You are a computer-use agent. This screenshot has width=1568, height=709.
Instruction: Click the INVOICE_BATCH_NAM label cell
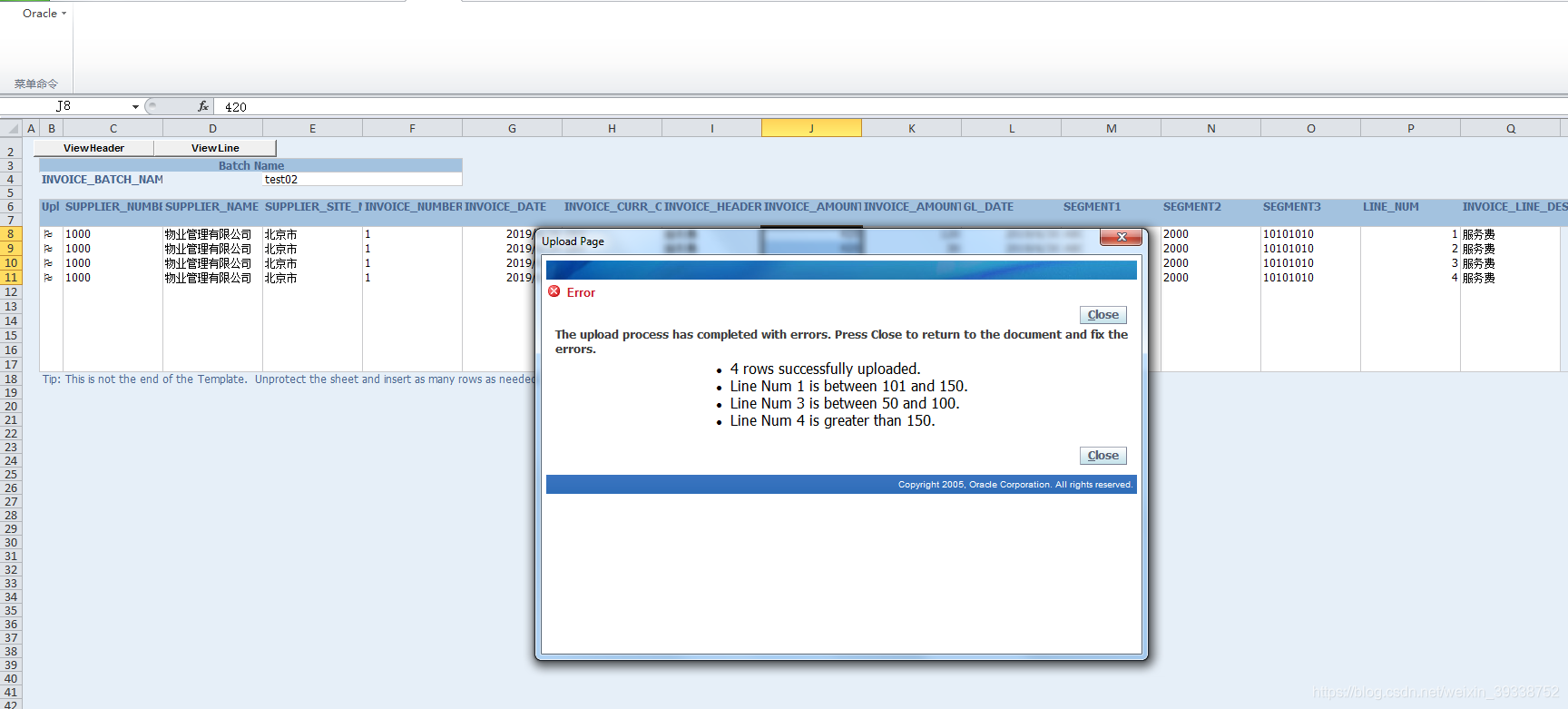tap(102, 180)
